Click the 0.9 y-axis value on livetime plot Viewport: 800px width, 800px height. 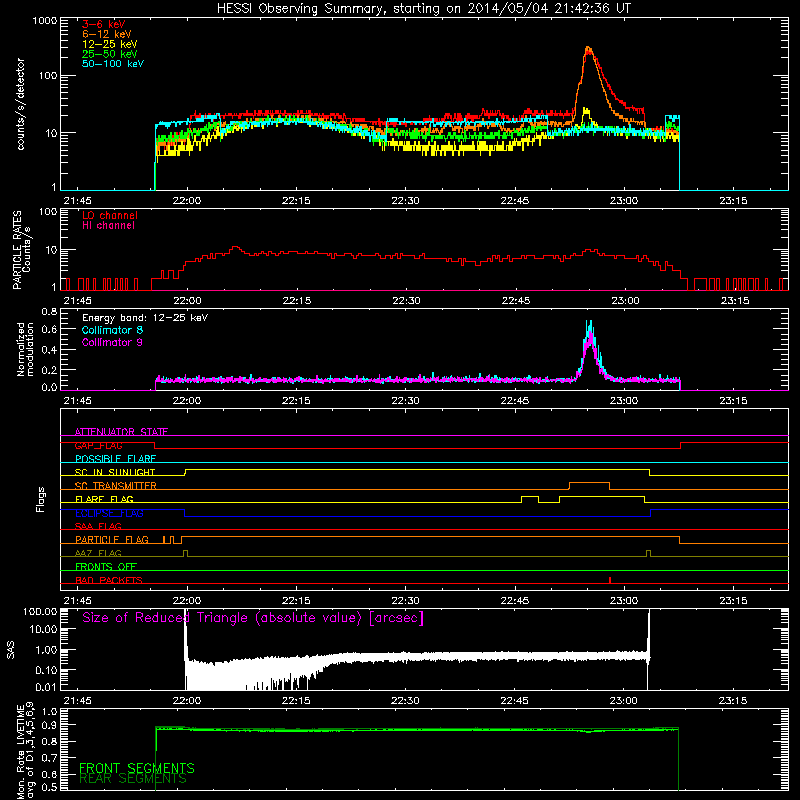coord(49,725)
